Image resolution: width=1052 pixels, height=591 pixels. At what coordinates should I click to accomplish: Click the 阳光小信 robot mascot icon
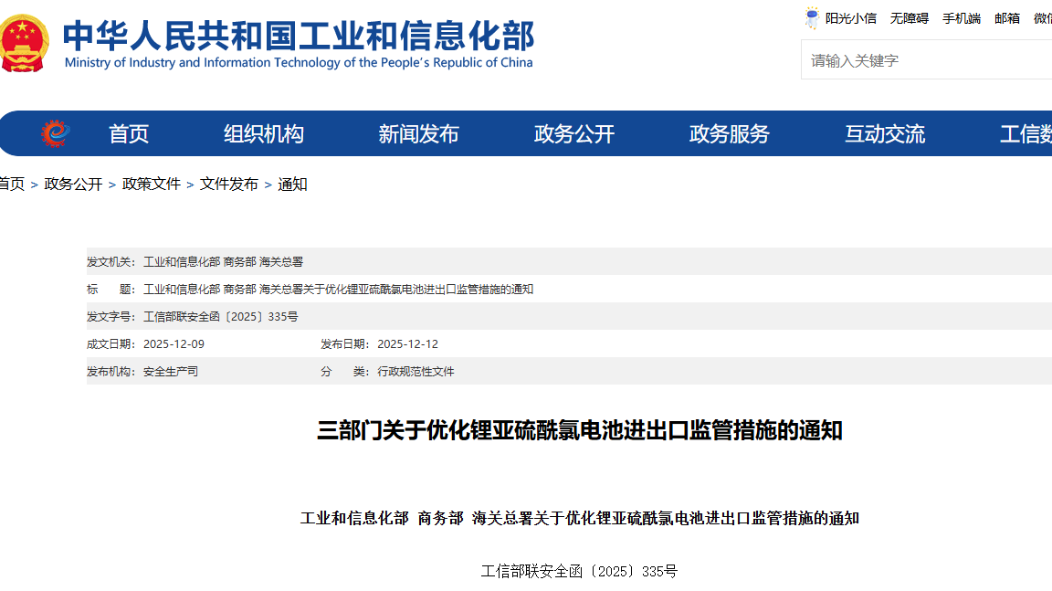812,18
